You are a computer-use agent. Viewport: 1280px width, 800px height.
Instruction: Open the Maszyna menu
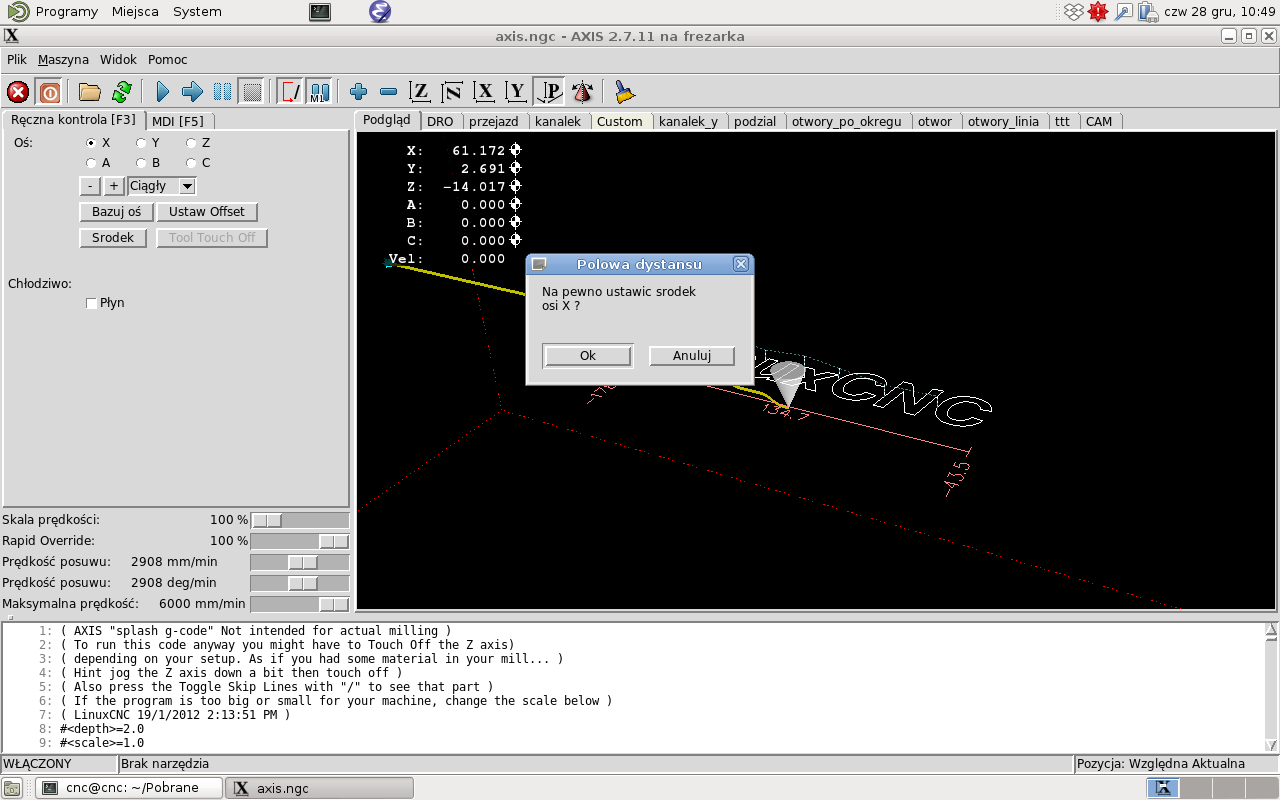pyautogui.click(x=63, y=60)
